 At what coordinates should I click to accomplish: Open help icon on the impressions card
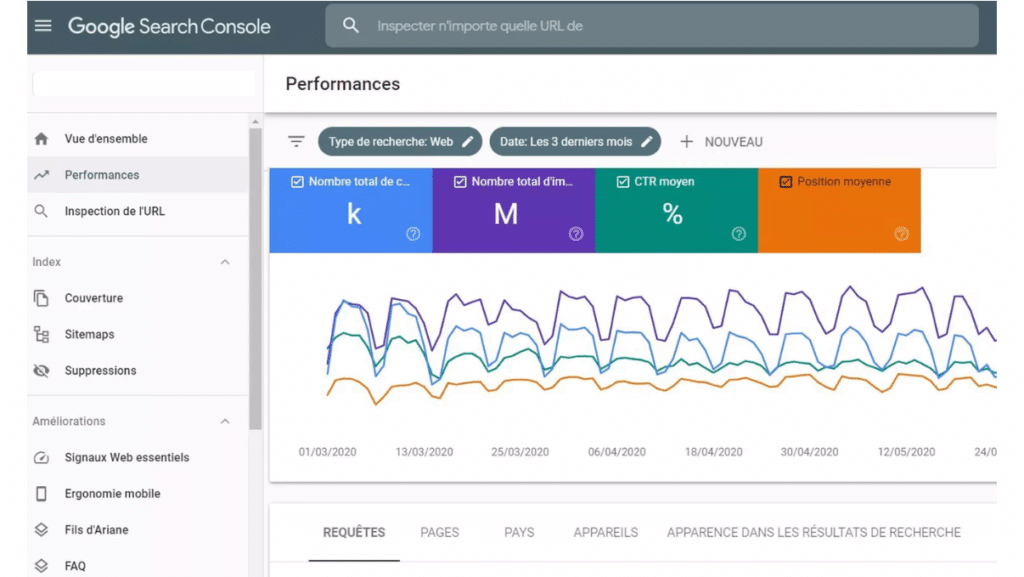(575, 234)
